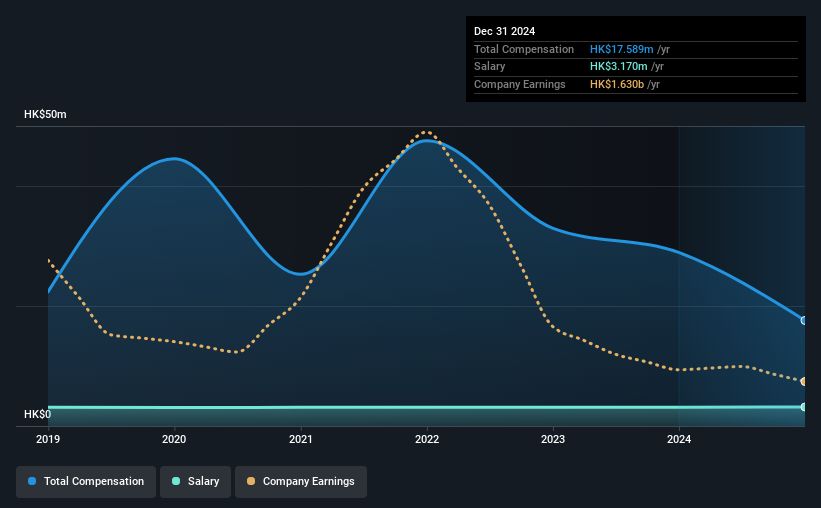Click the HK$3.170m salary value
The height and width of the screenshot is (508, 821).
(618, 67)
